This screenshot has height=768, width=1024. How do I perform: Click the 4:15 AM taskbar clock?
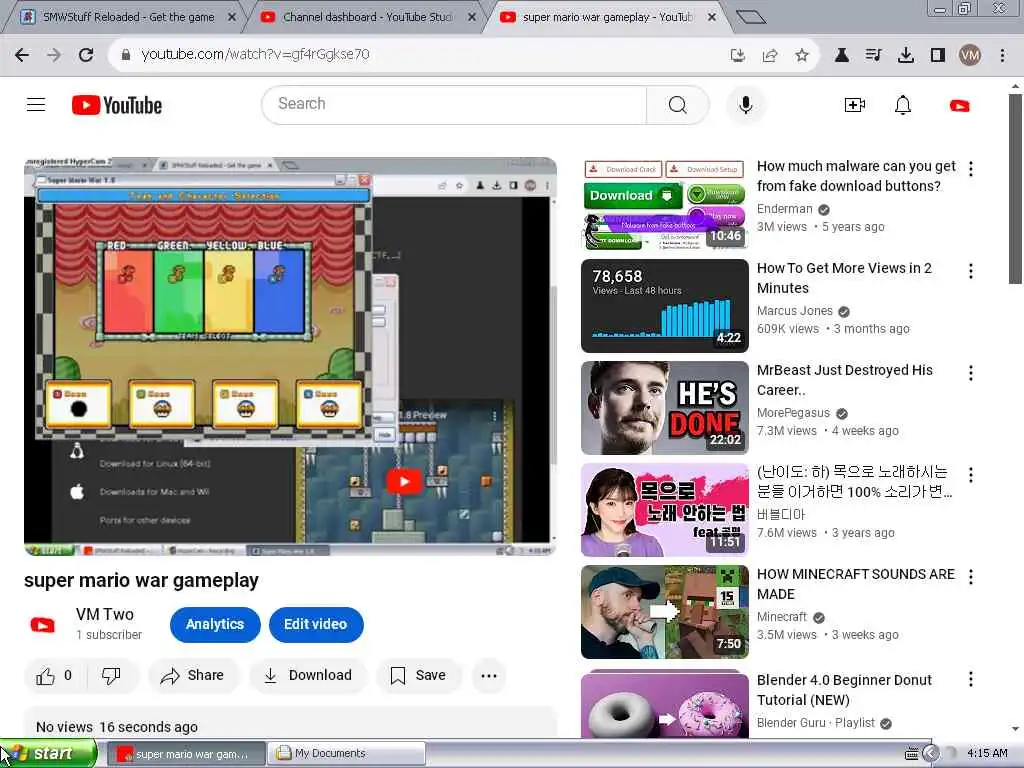(x=987, y=754)
